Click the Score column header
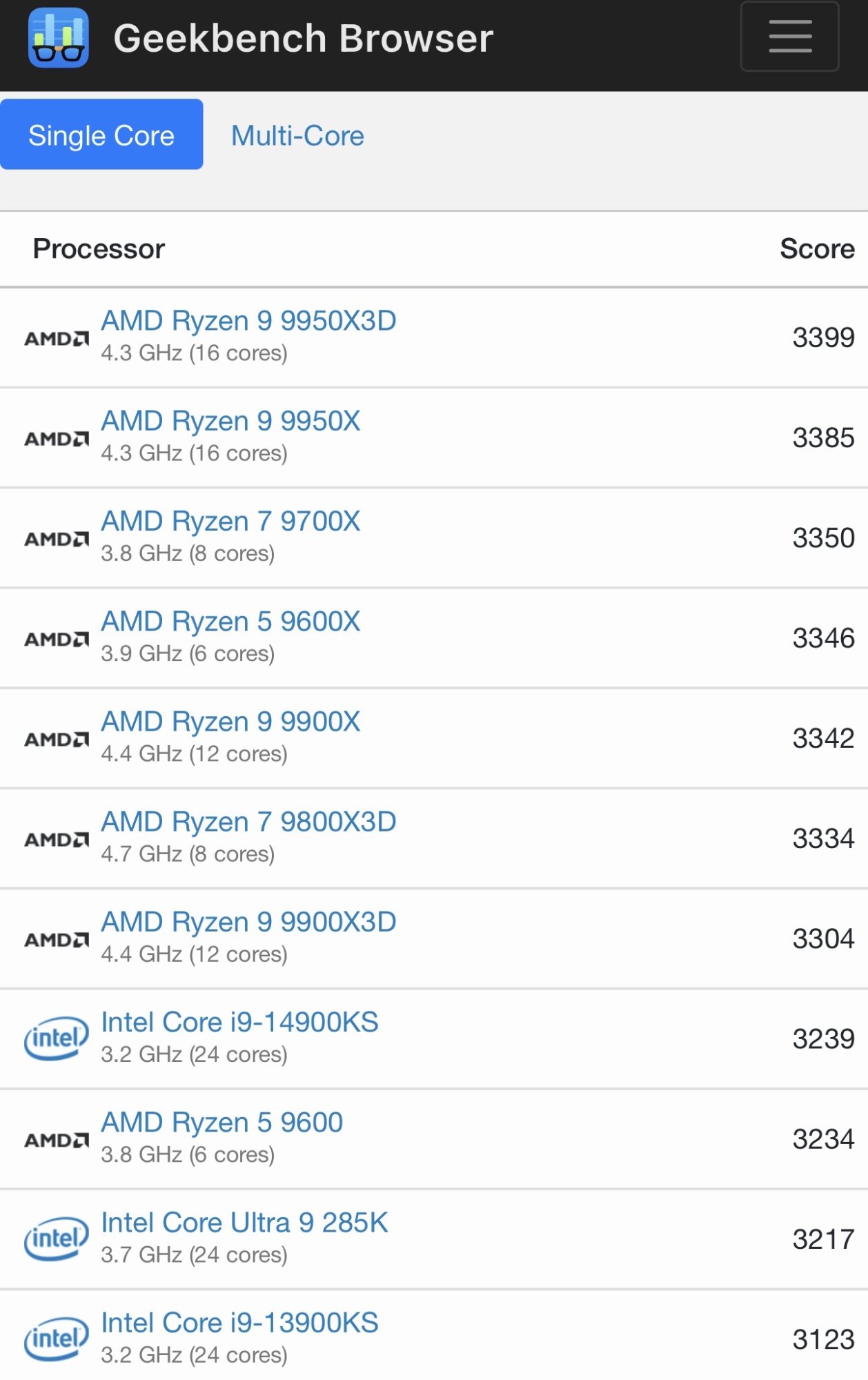Screen dimensions: 868x1380 pyautogui.click(x=817, y=248)
